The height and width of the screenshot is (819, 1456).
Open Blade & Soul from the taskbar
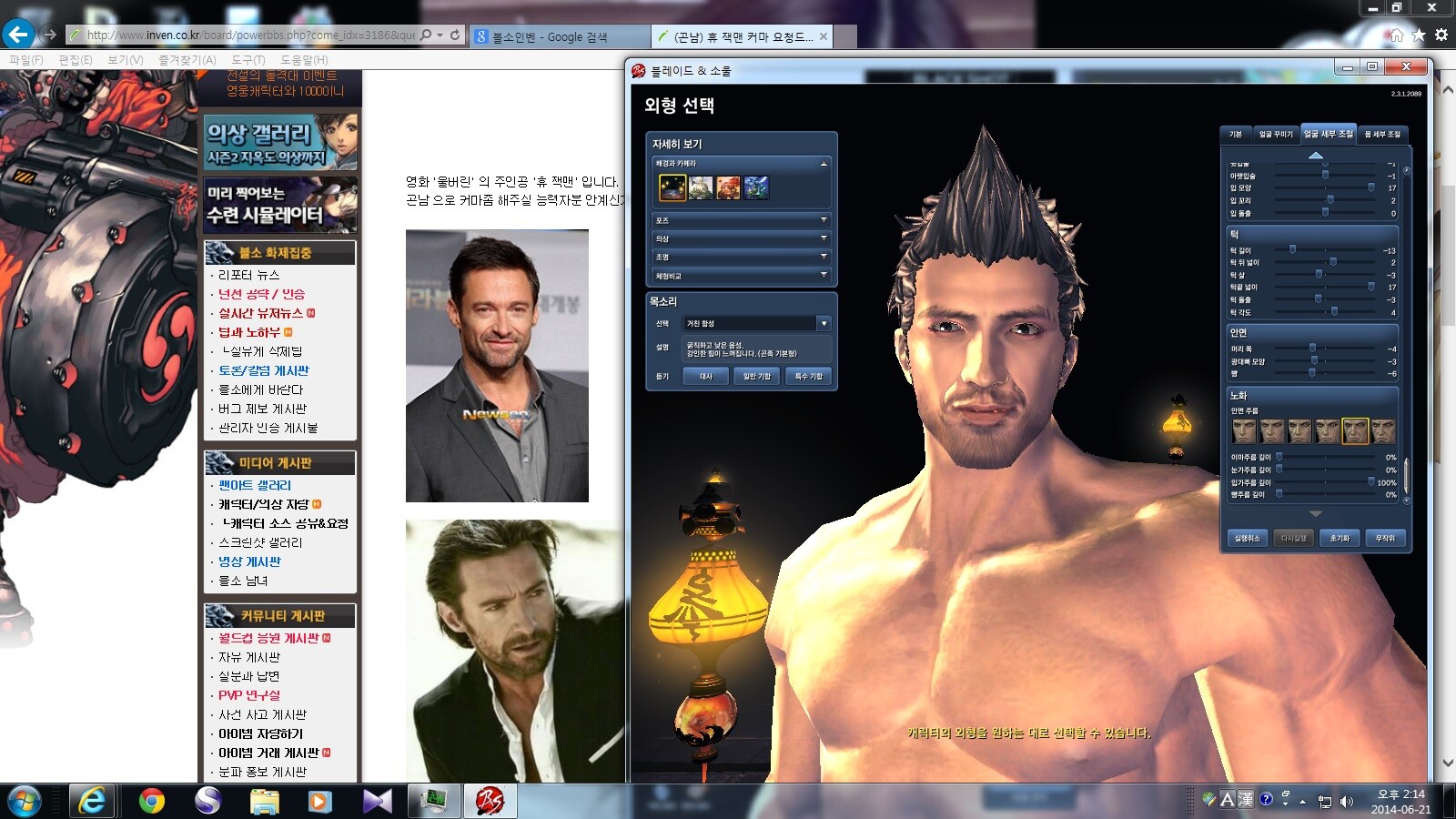pyautogui.click(x=490, y=801)
